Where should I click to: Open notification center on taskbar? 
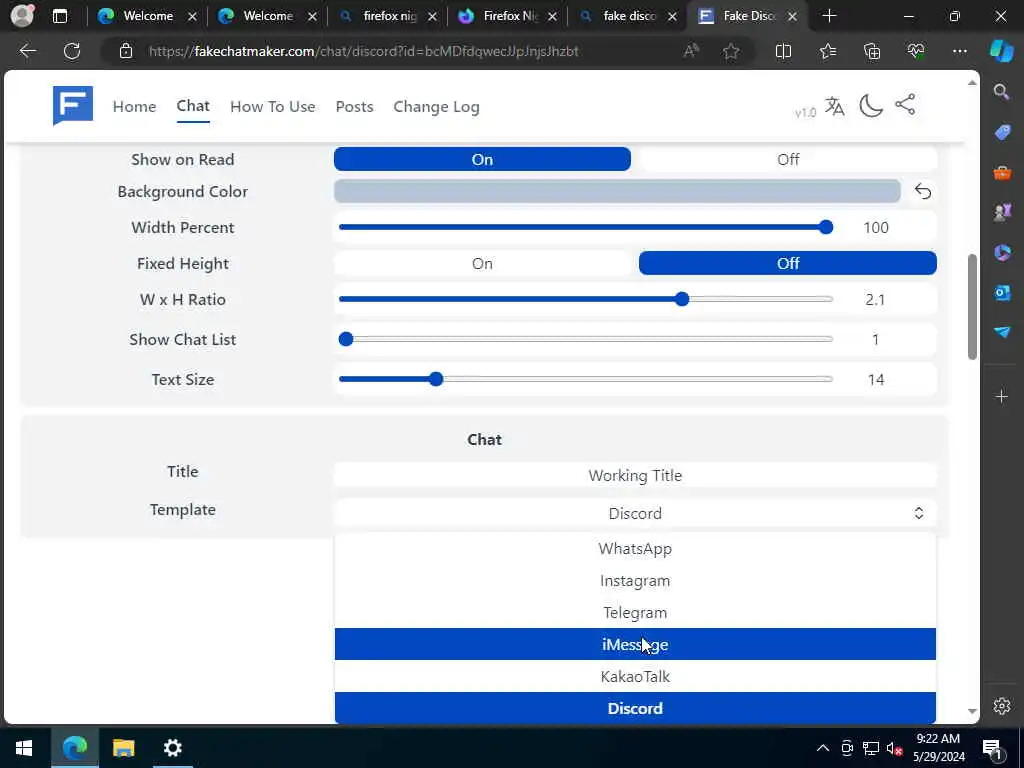point(993,749)
